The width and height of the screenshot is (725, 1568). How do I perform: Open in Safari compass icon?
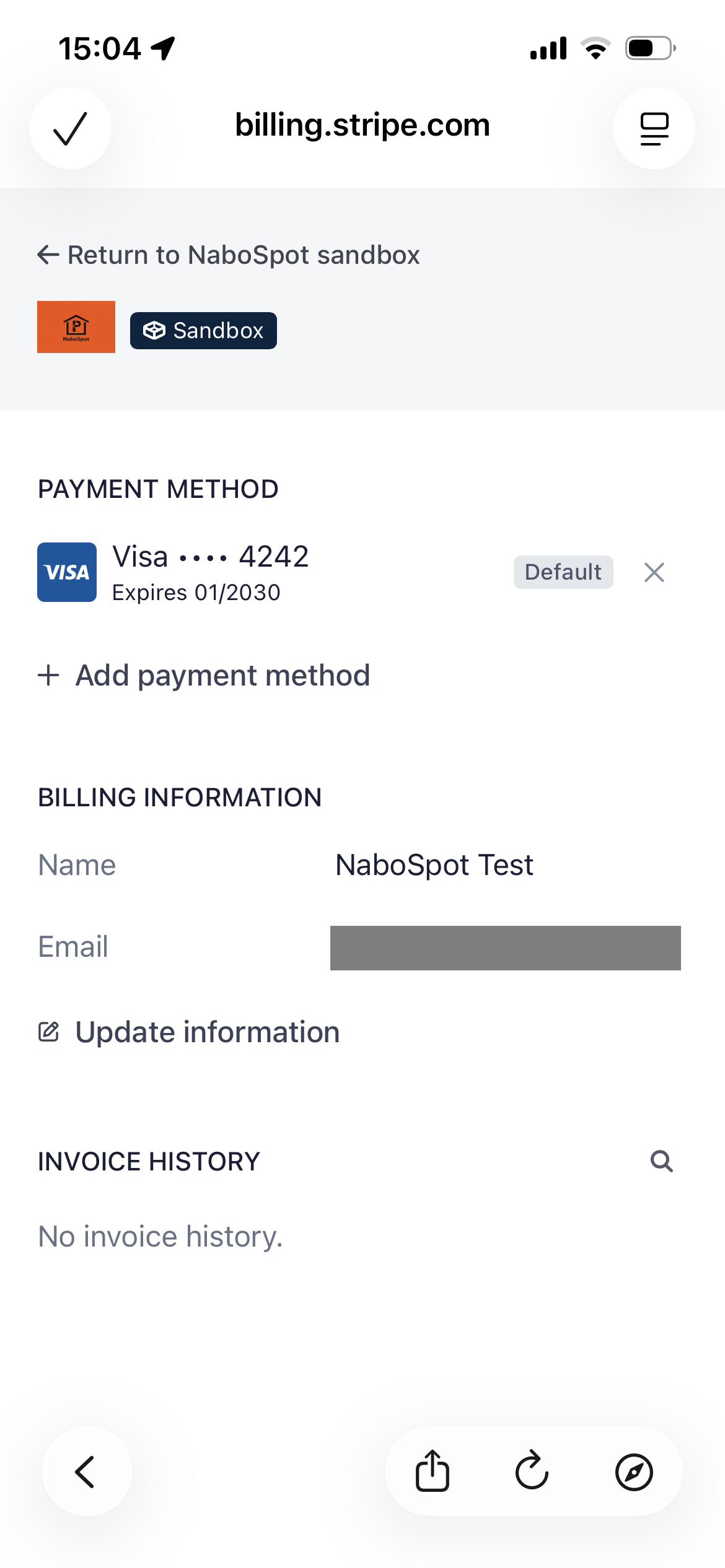[x=633, y=1472]
